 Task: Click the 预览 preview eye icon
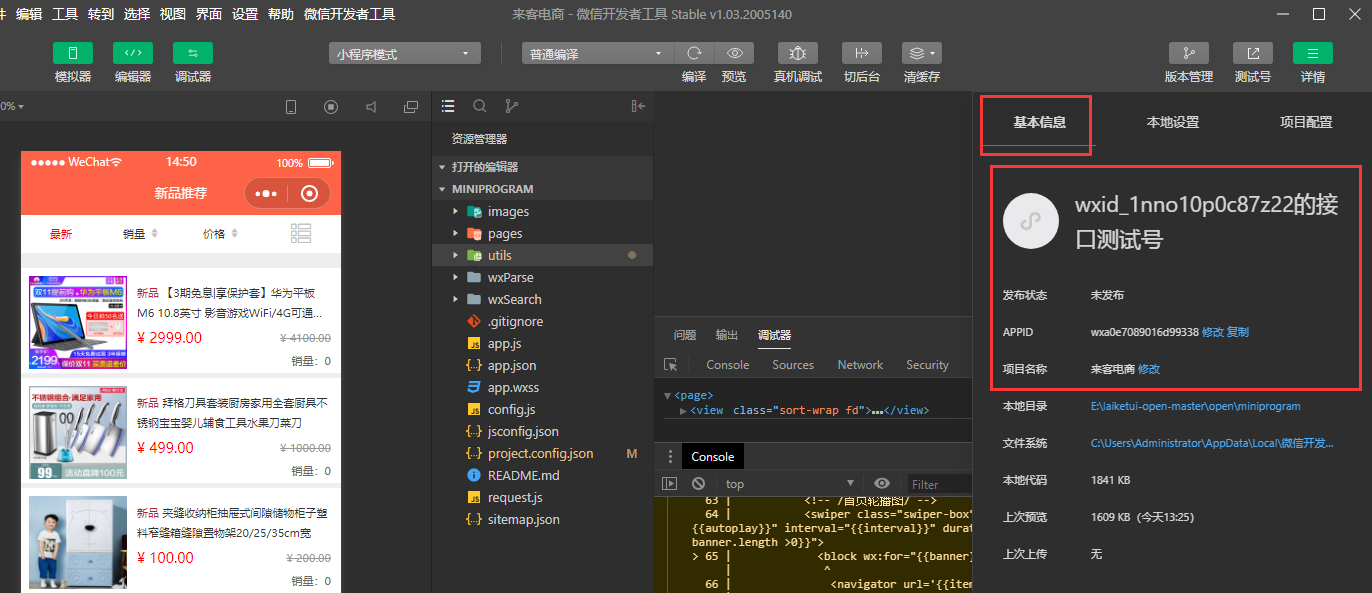734,53
